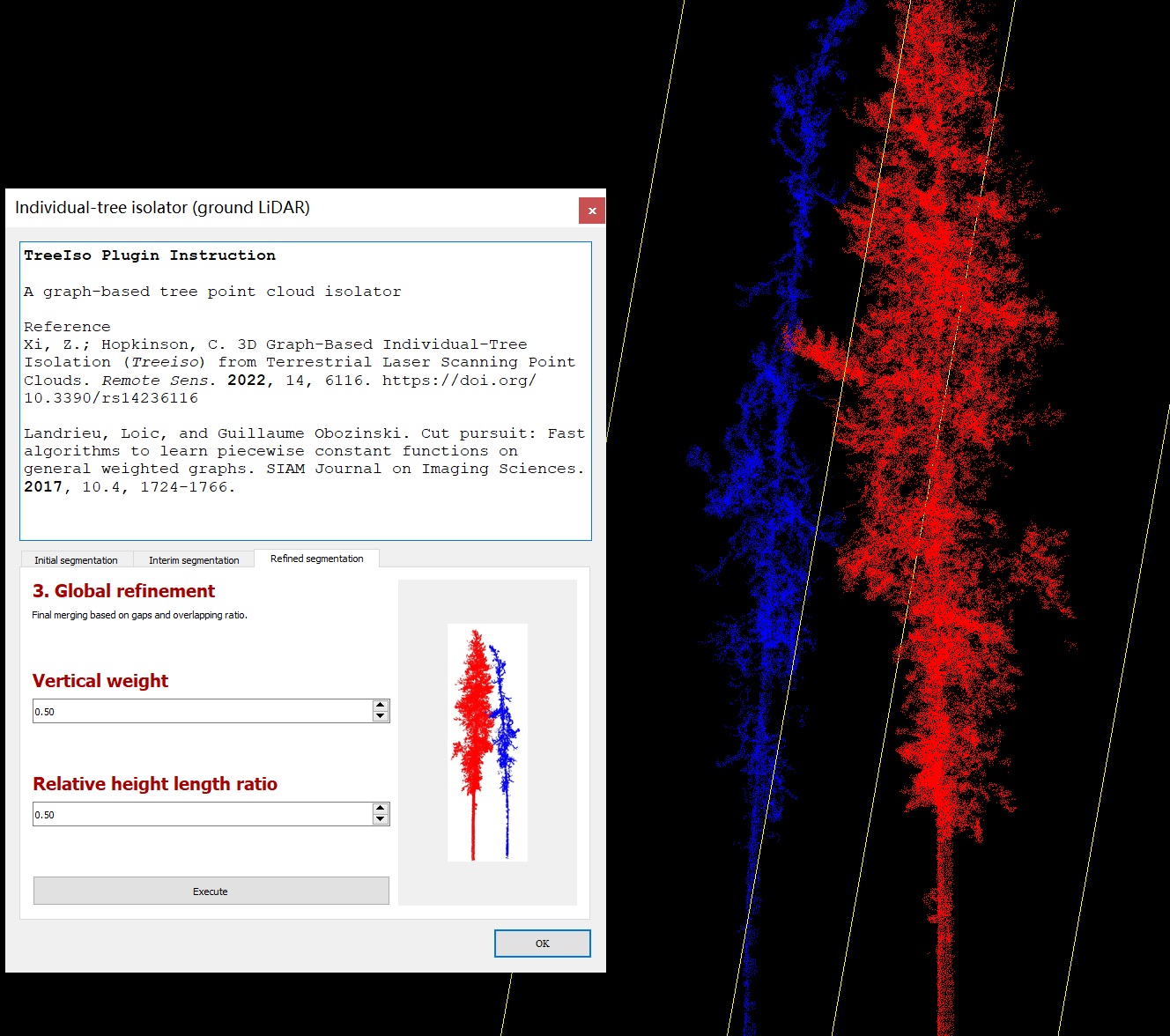The height and width of the screenshot is (1036, 1170).
Task: Decrease Vertical weight with down arrow
Action: click(x=381, y=716)
